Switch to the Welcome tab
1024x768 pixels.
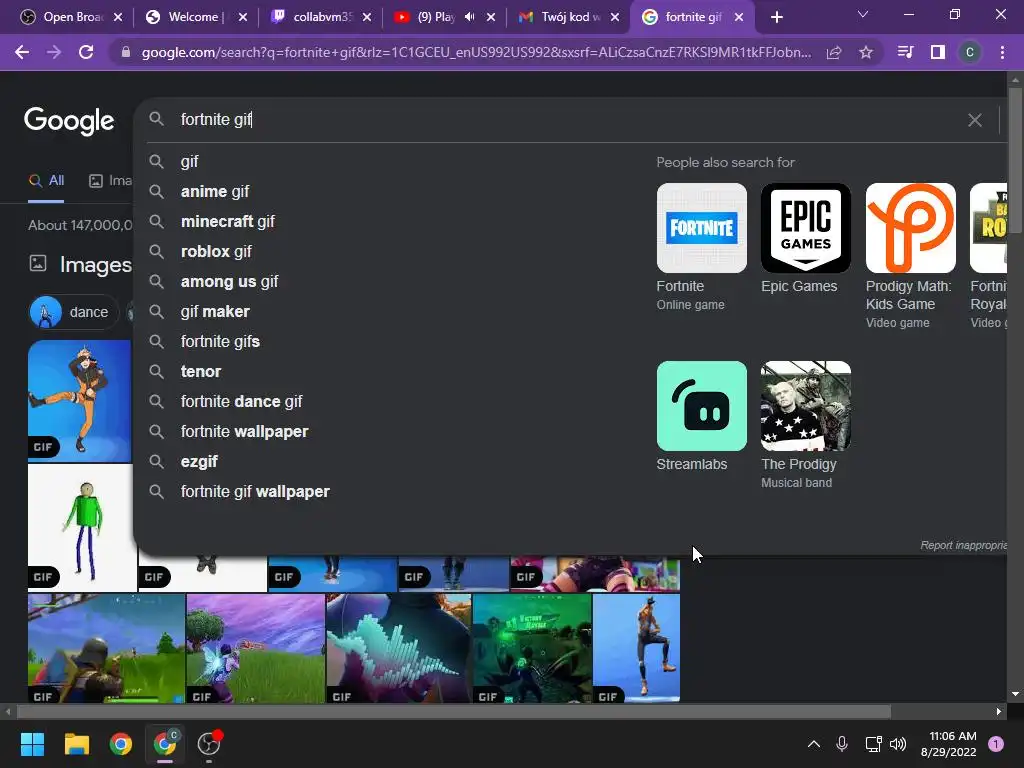pos(197,17)
